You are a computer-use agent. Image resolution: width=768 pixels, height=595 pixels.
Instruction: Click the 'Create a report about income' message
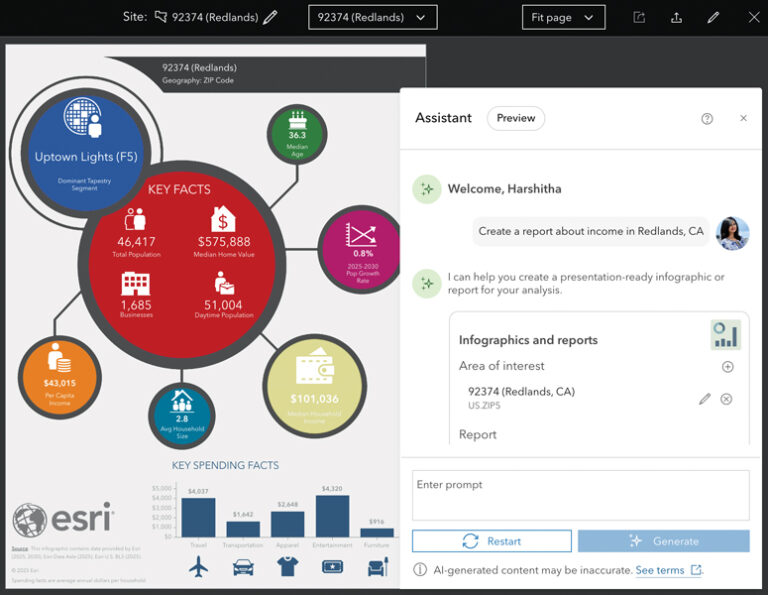(591, 231)
